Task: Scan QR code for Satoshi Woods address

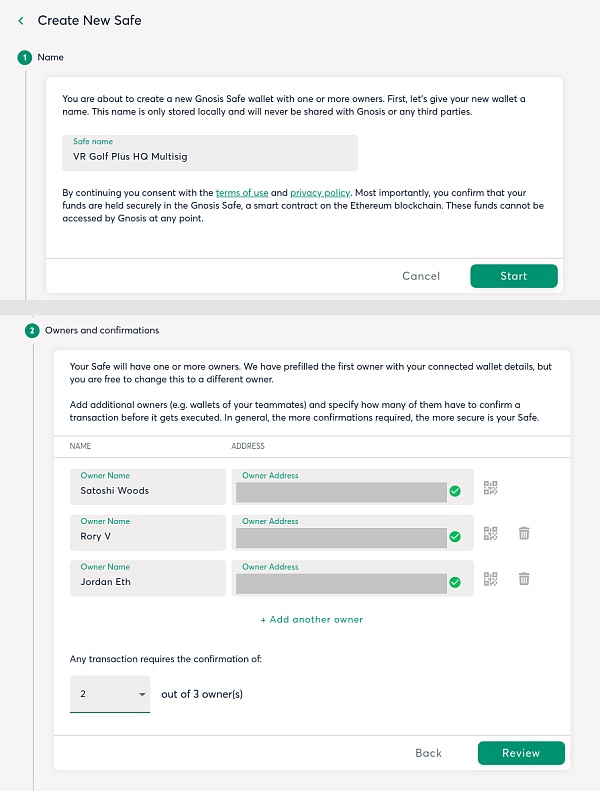Action: click(490, 488)
